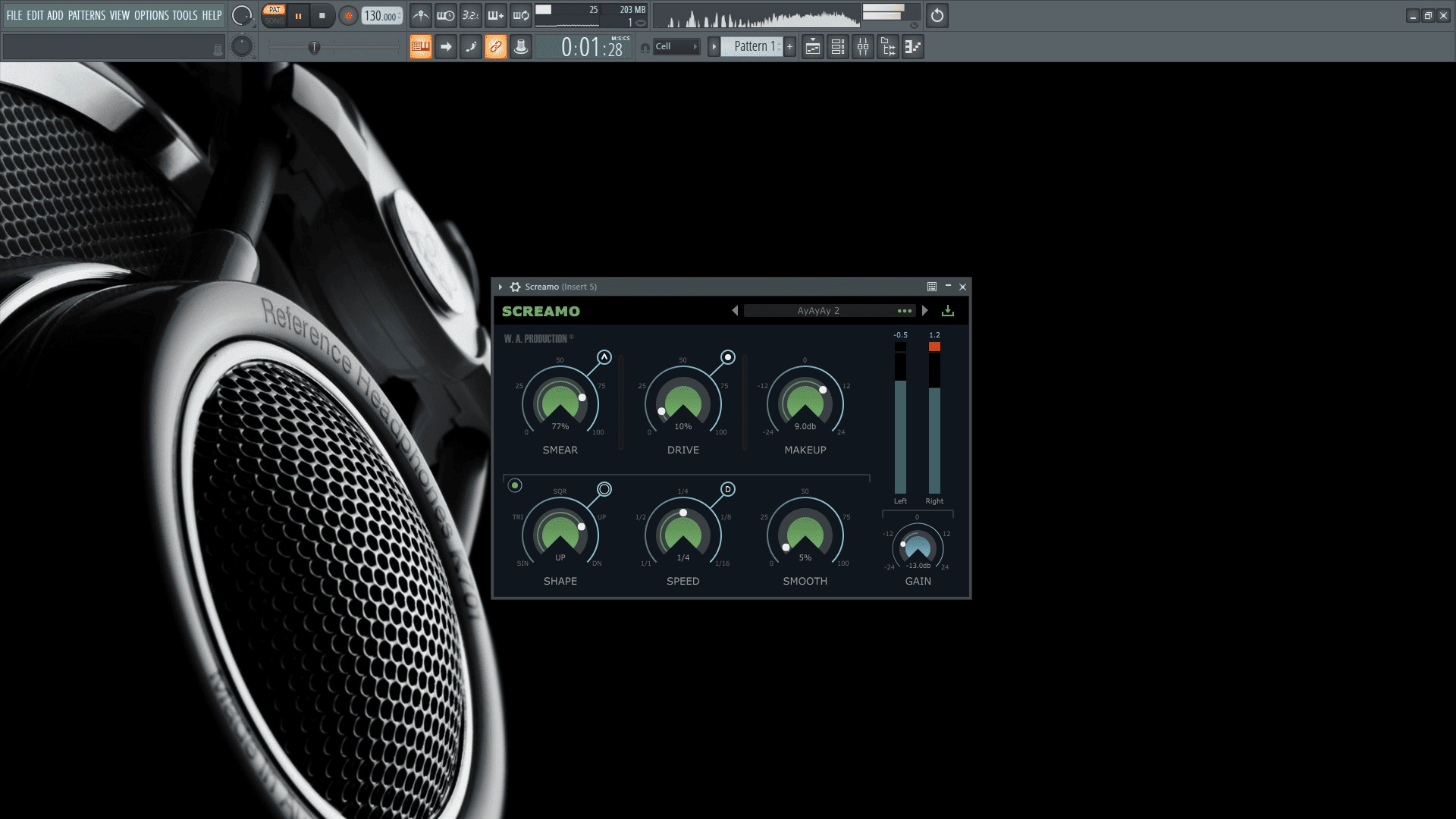Toggle typing keyboard to piano icon
Image resolution: width=1456 pixels, height=819 pixels.
coord(421,47)
